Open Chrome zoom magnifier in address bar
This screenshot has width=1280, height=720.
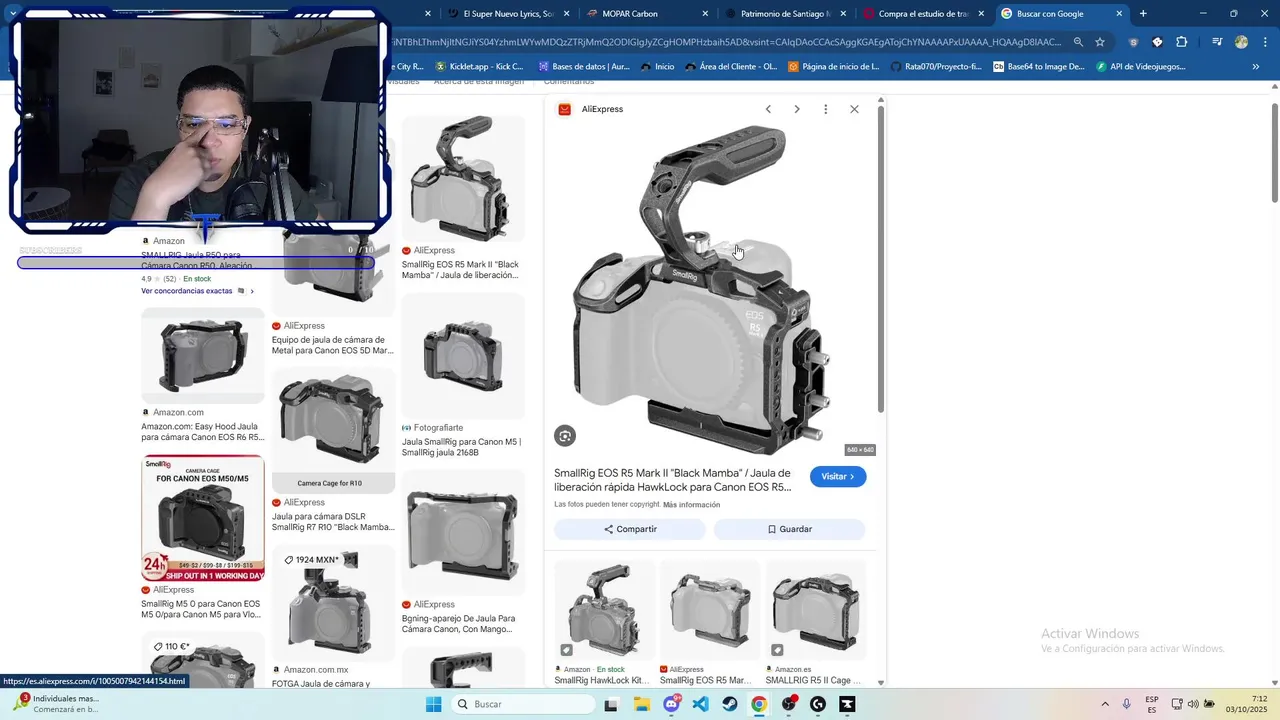(x=1078, y=42)
